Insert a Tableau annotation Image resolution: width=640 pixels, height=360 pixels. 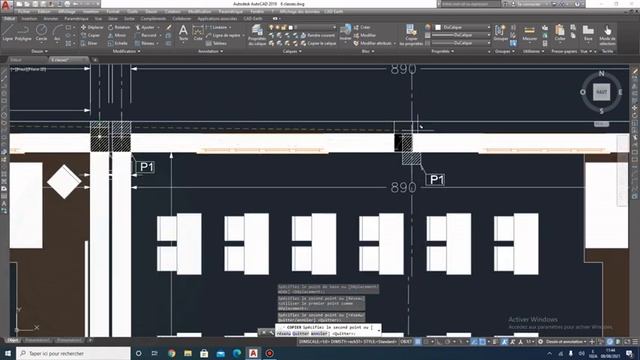216,43
